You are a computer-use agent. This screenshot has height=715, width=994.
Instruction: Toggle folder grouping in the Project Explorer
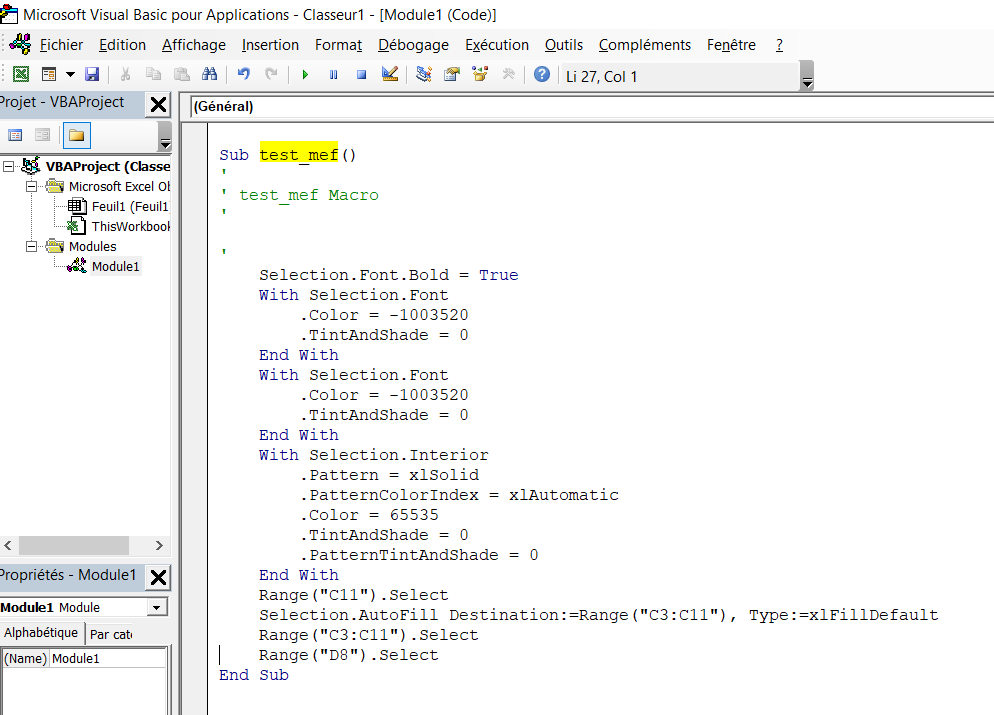(77, 135)
